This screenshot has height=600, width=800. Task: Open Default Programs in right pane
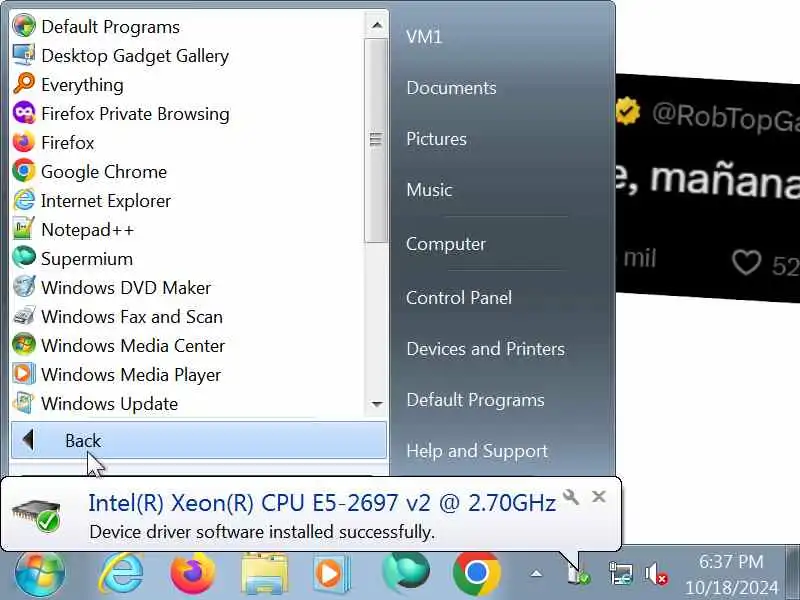[x=475, y=400]
